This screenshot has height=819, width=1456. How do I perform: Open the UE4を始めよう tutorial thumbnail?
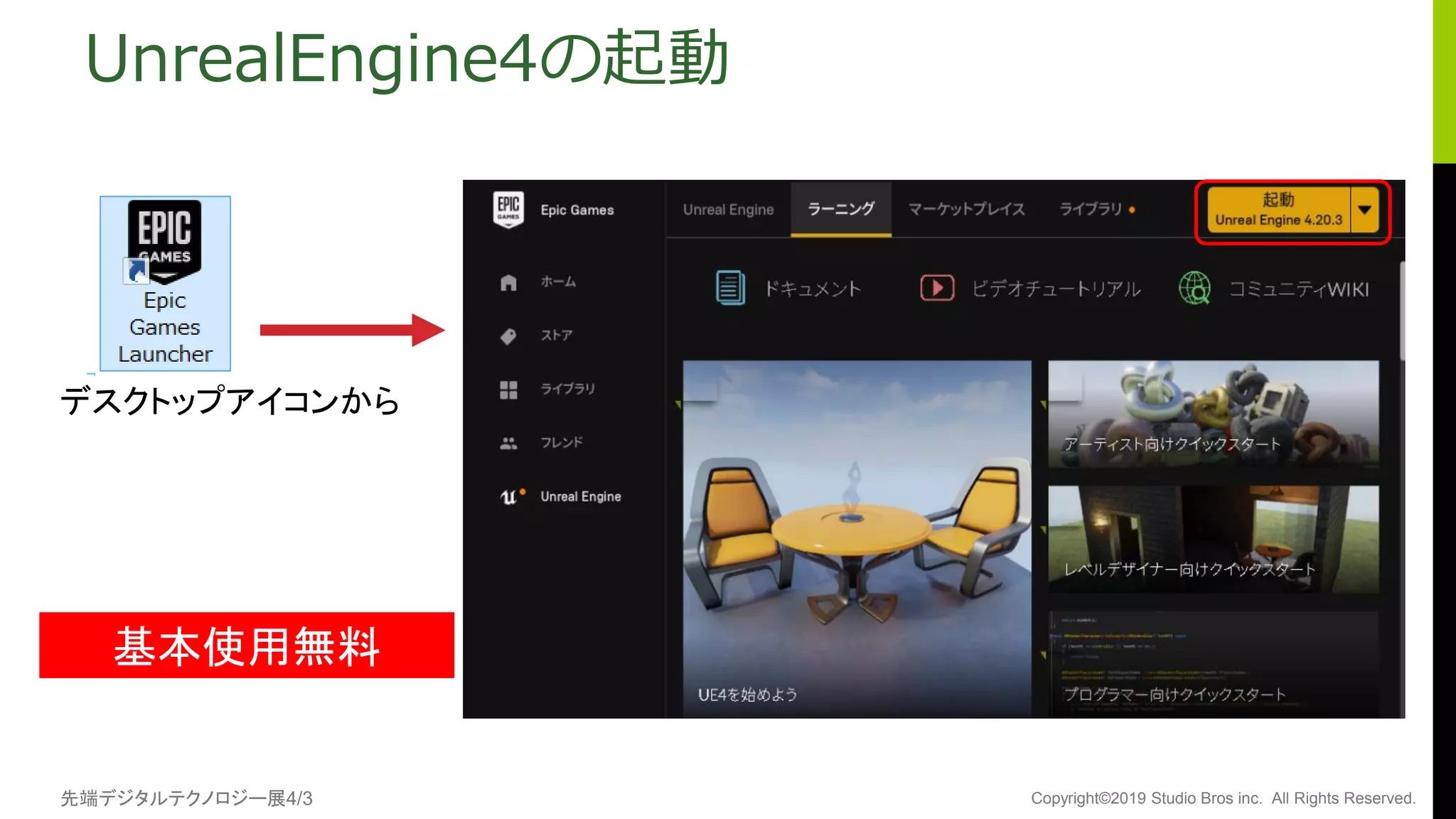(857, 539)
